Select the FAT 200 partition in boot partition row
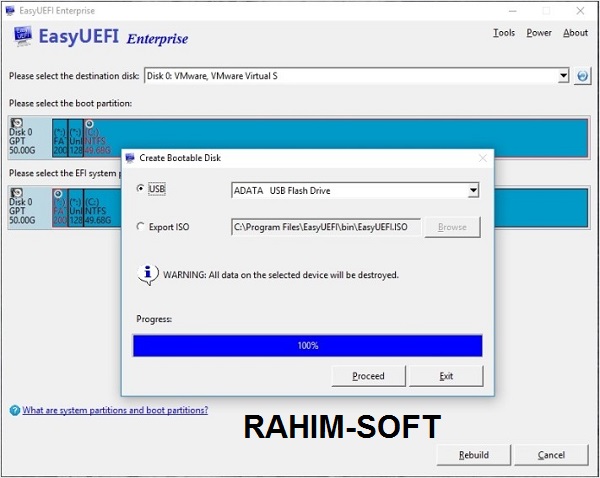The image size is (600, 478). tap(60, 138)
